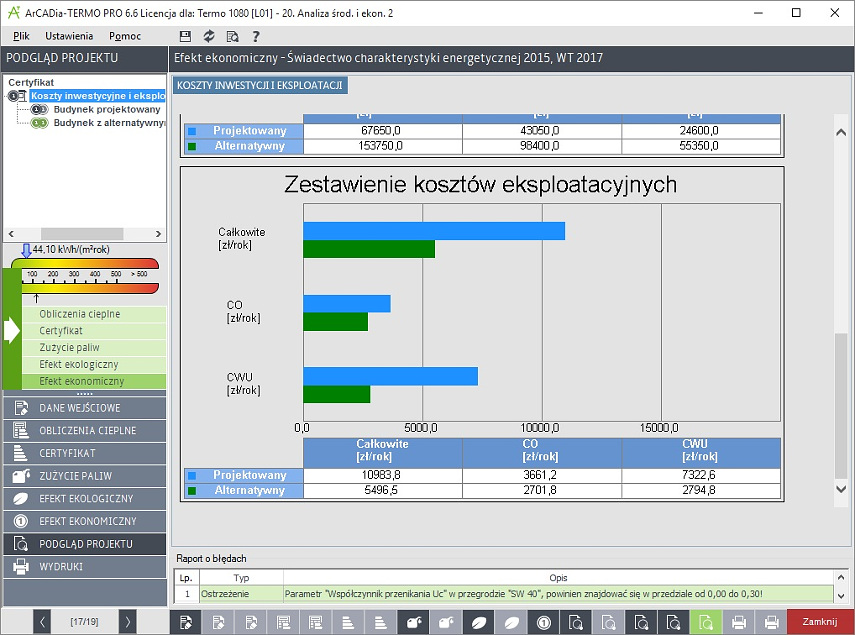Click the dark document-edit icon starting bottom toolbar

tap(186, 622)
